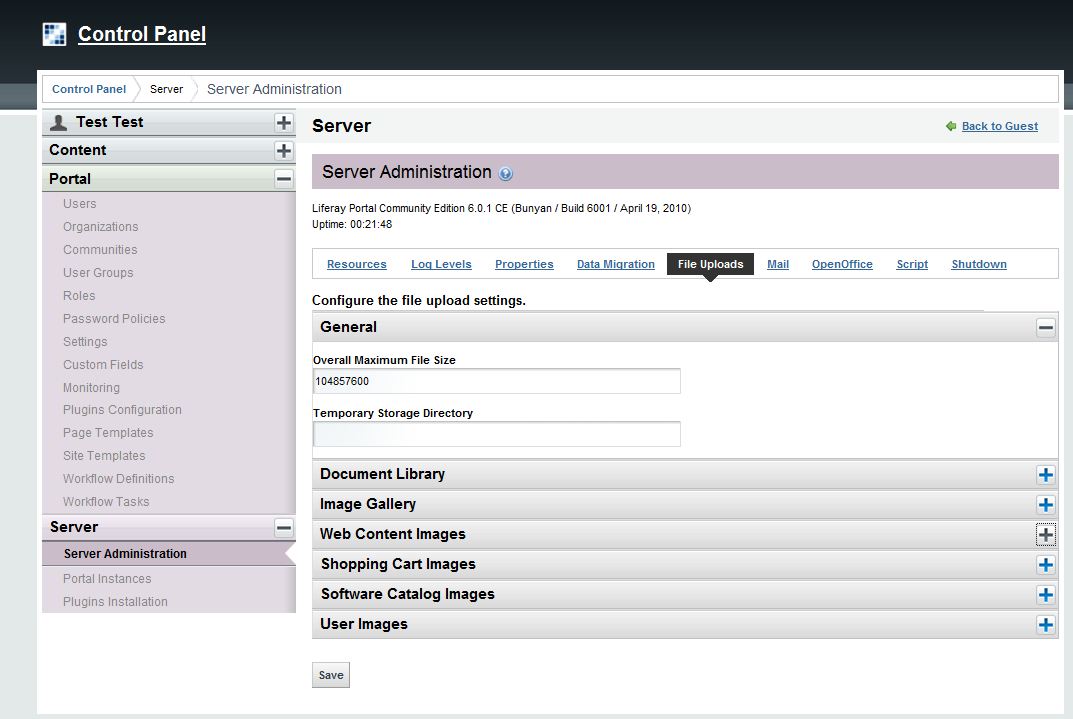Click the Overall Maximum File Size field
Viewport: 1073px width, 719px height.
coord(496,381)
